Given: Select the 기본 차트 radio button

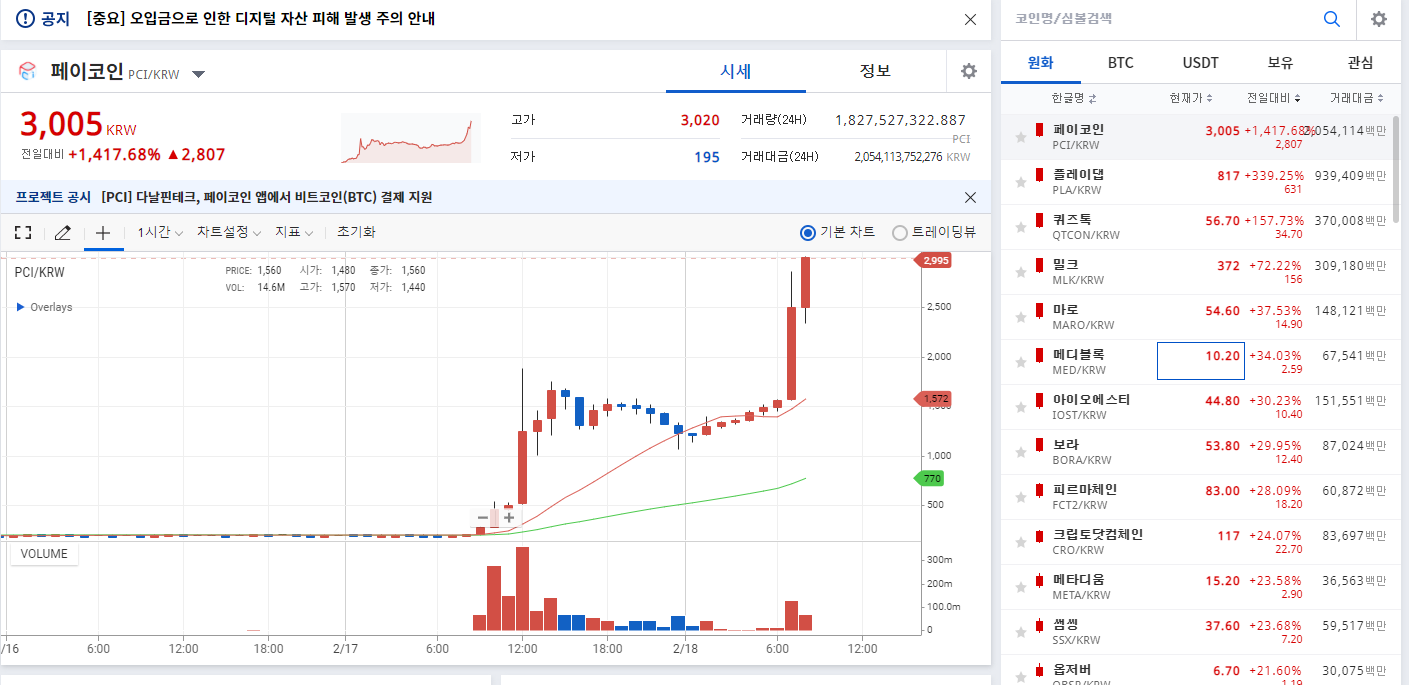Looking at the screenshot, I should [808, 232].
